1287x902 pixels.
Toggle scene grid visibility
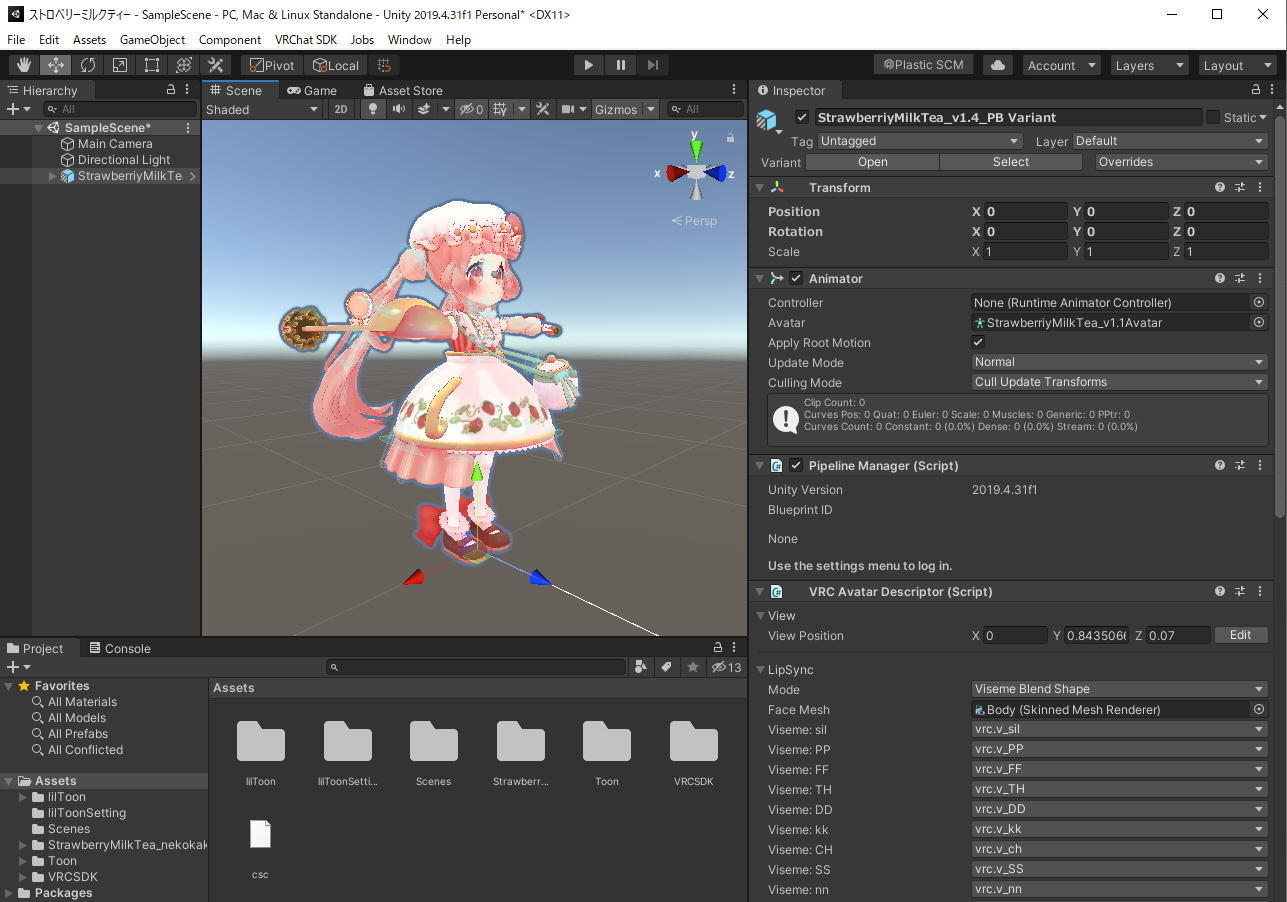click(x=500, y=109)
